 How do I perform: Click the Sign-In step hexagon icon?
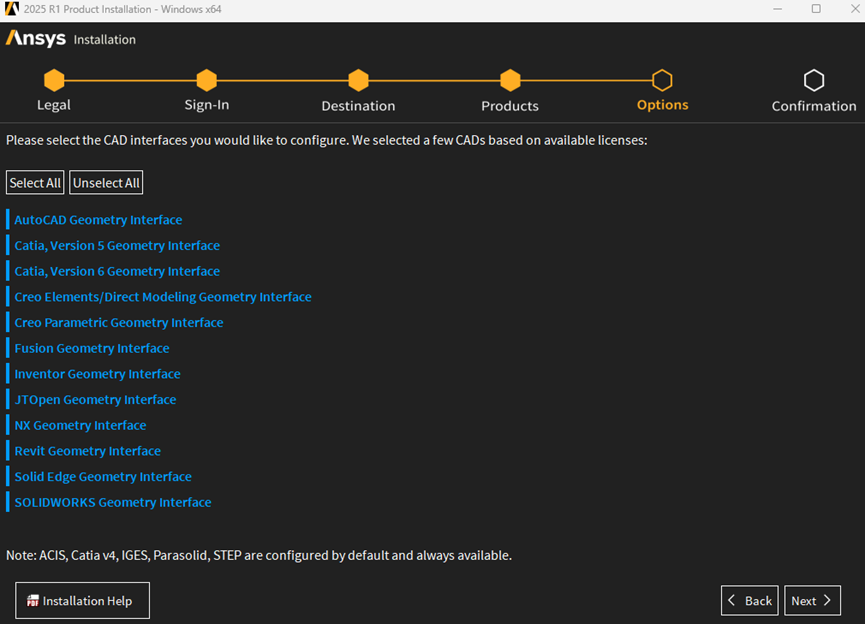[206, 81]
